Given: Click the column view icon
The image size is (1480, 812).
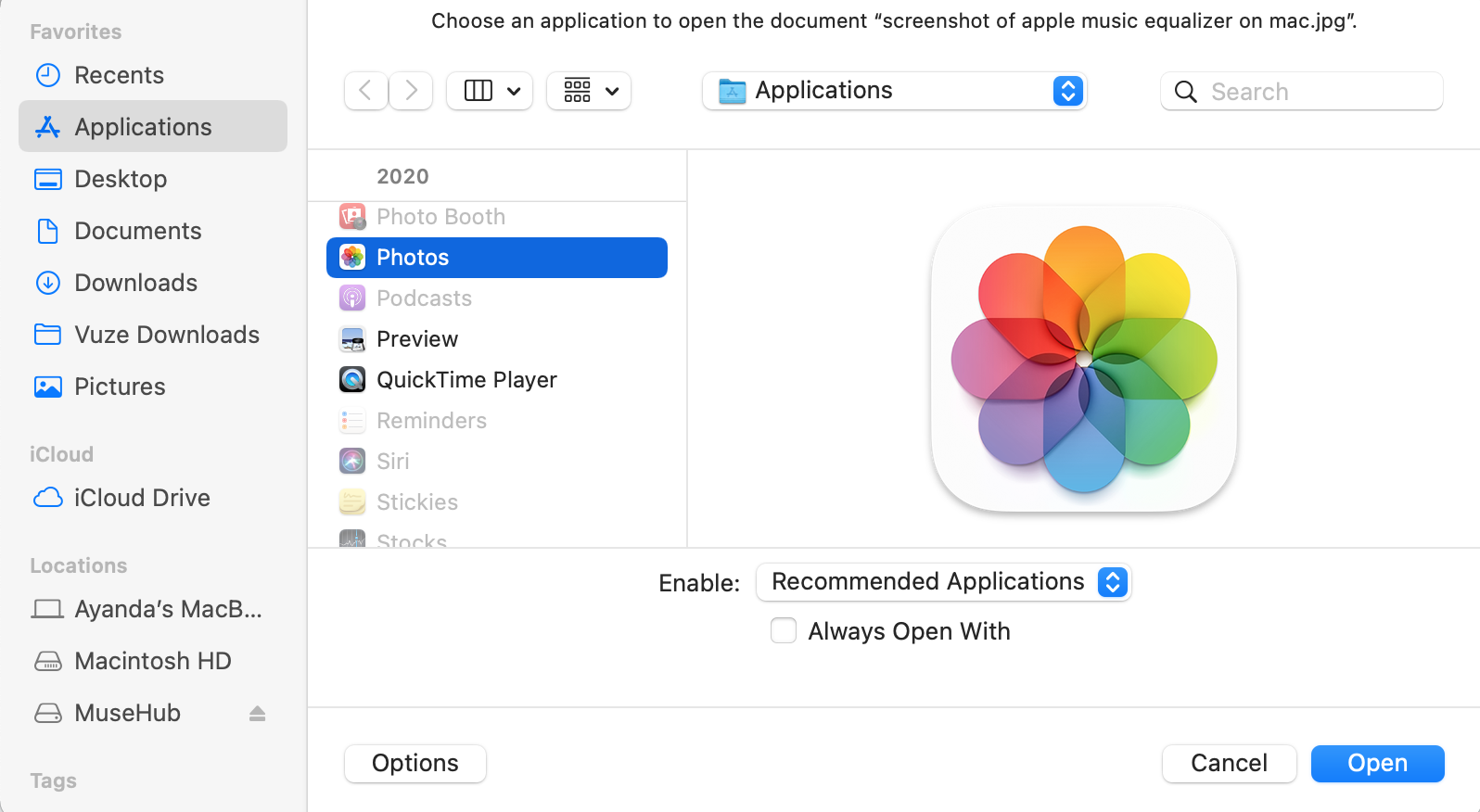Looking at the screenshot, I should pos(478,90).
